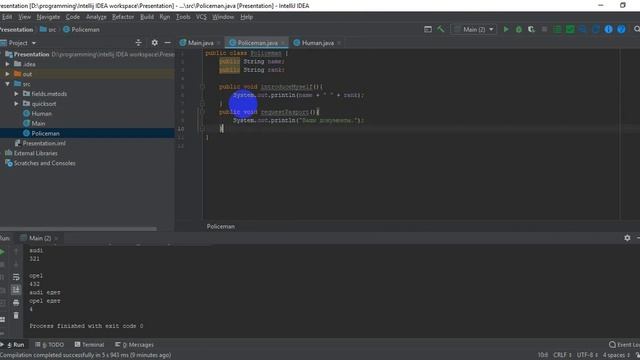
Task: Open the Help menu
Action: click(x=247, y=17)
